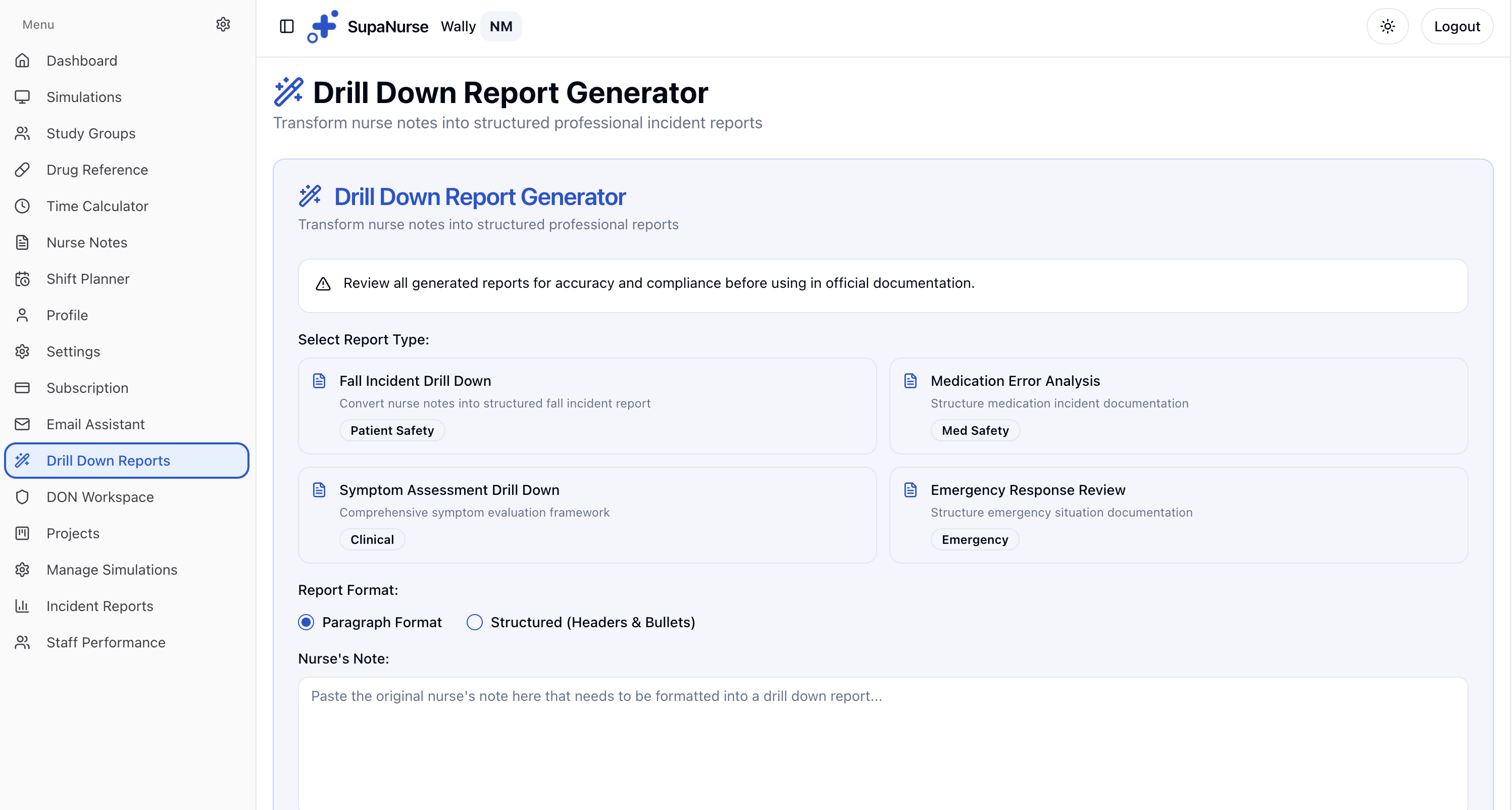The width and height of the screenshot is (1512, 810).
Task: Toggle the sidebar panel icon
Action: (x=286, y=26)
